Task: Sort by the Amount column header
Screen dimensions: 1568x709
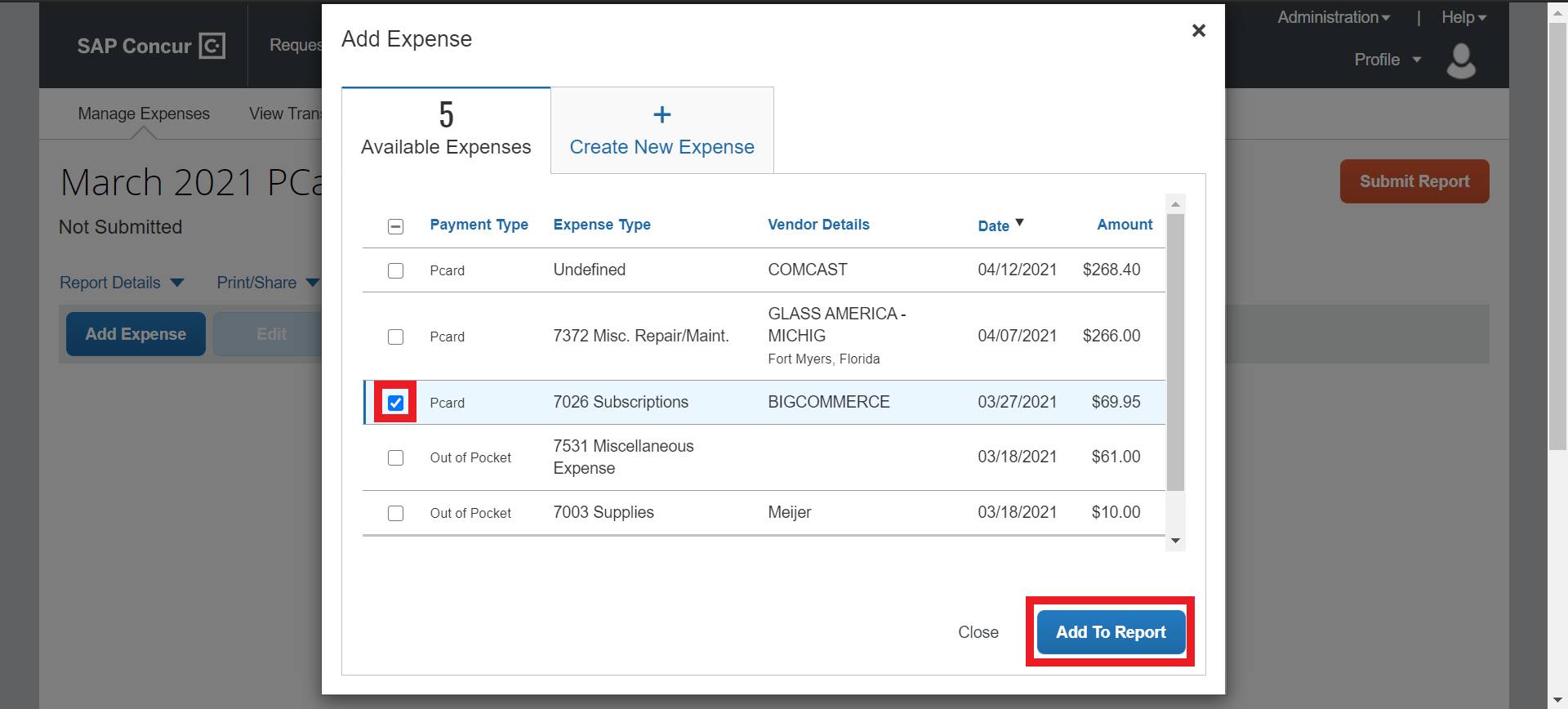Action: point(1124,225)
